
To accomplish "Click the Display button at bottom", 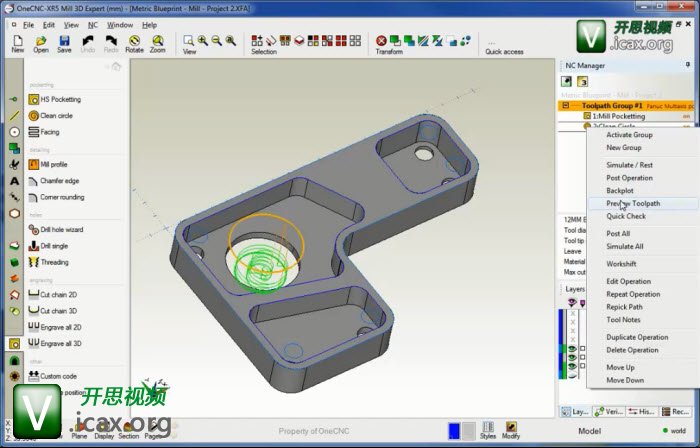I will pyautogui.click(x=104, y=431).
